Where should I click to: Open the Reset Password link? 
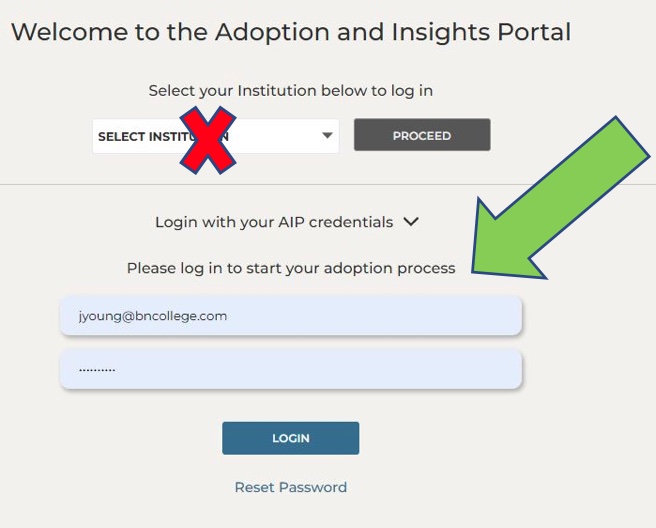pyautogui.click(x=290, y=487)
